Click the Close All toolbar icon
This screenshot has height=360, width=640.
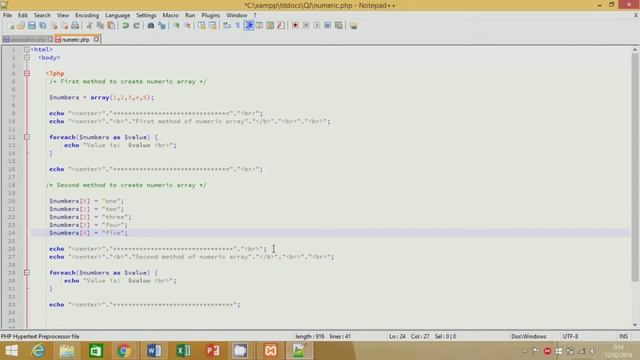point(65,26)
